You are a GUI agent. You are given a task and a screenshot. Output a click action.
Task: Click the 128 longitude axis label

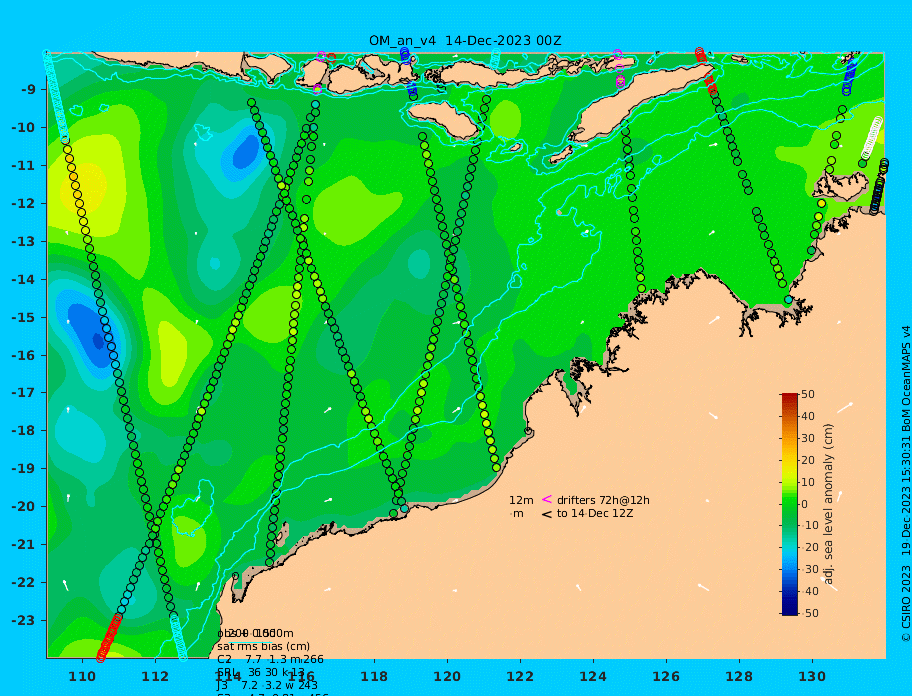pos(739,676)
